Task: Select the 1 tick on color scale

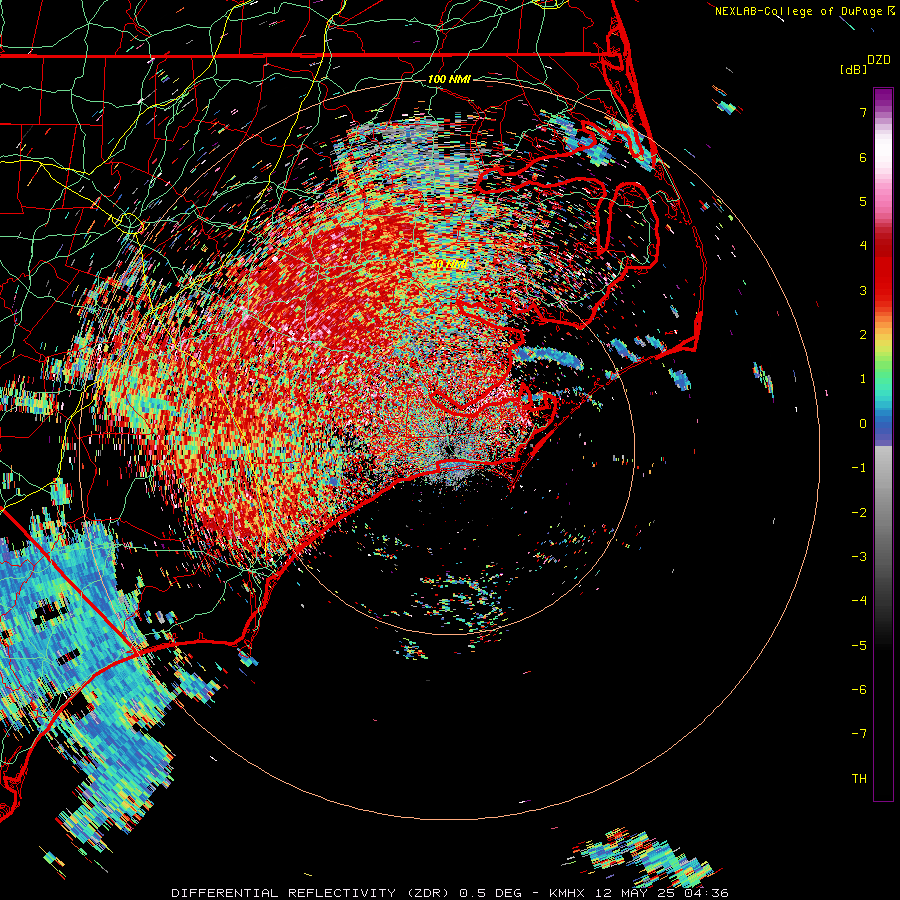Action: click(x=863, y=379)
